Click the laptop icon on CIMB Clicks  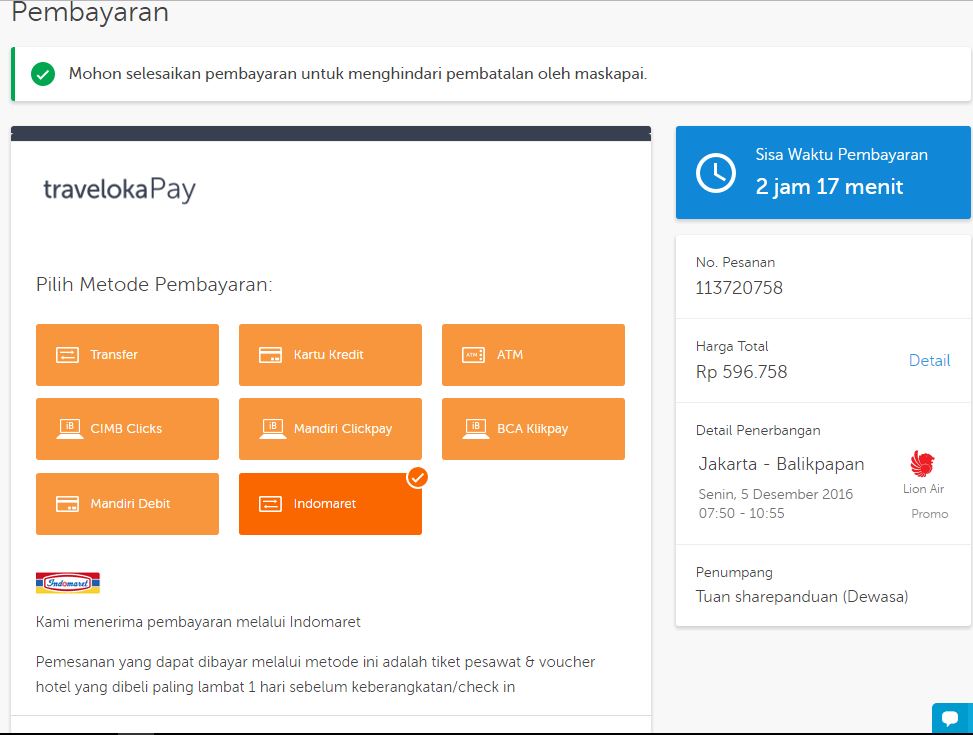pos(70,428)
